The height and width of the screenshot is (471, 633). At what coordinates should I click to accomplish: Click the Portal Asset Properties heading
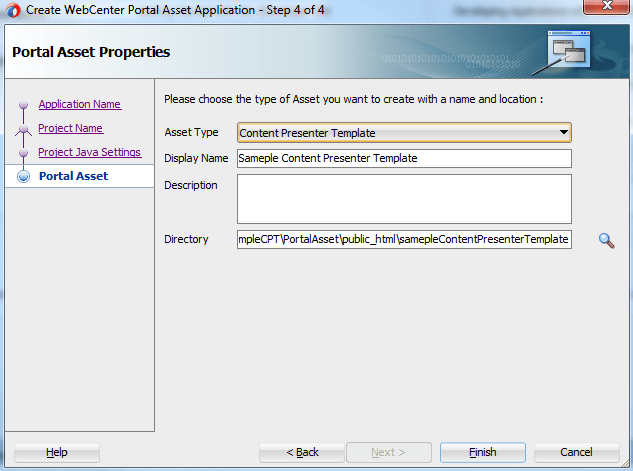(91, 52)
